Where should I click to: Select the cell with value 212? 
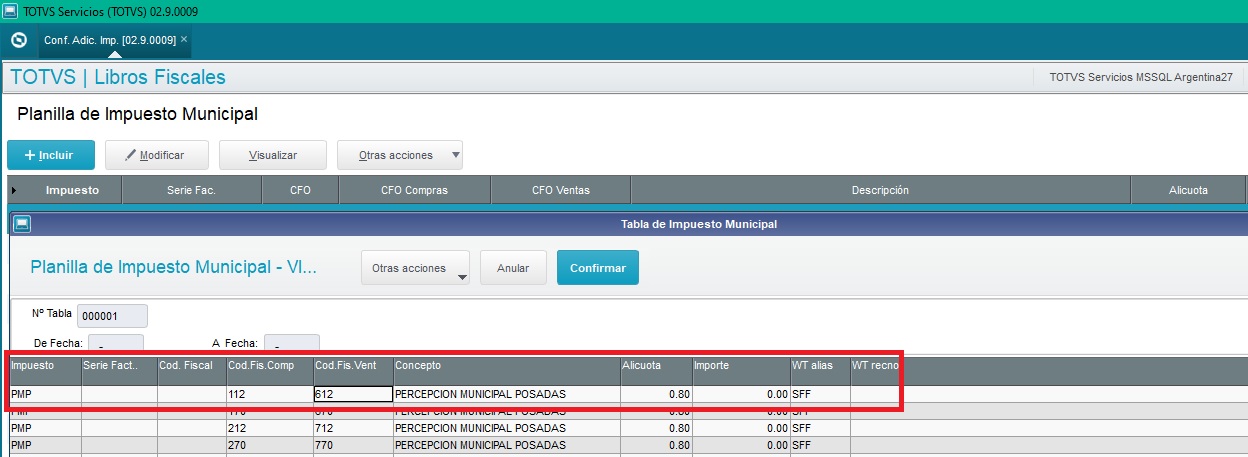tap(269, 428)
